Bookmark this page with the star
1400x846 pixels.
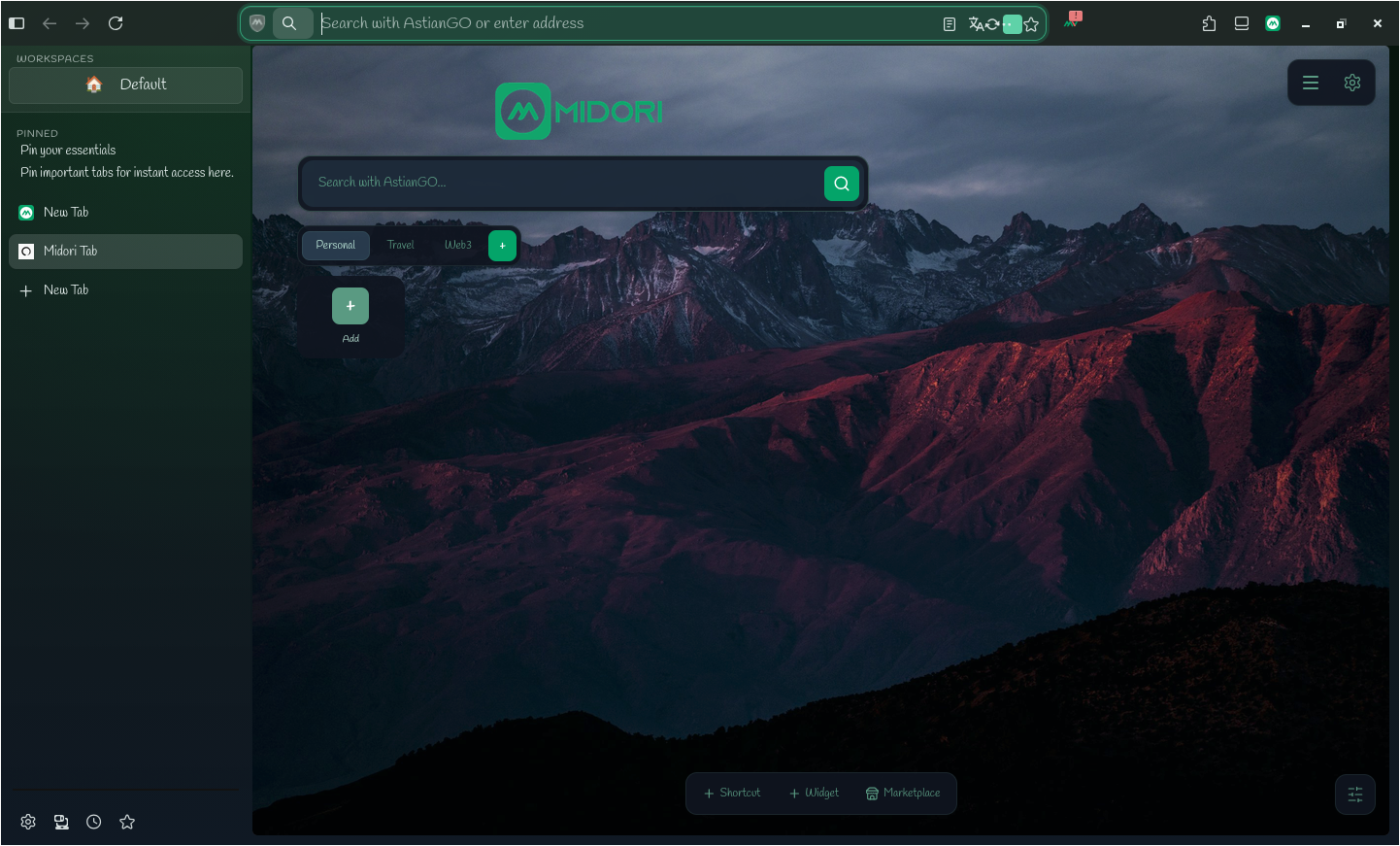[1031, 24]
